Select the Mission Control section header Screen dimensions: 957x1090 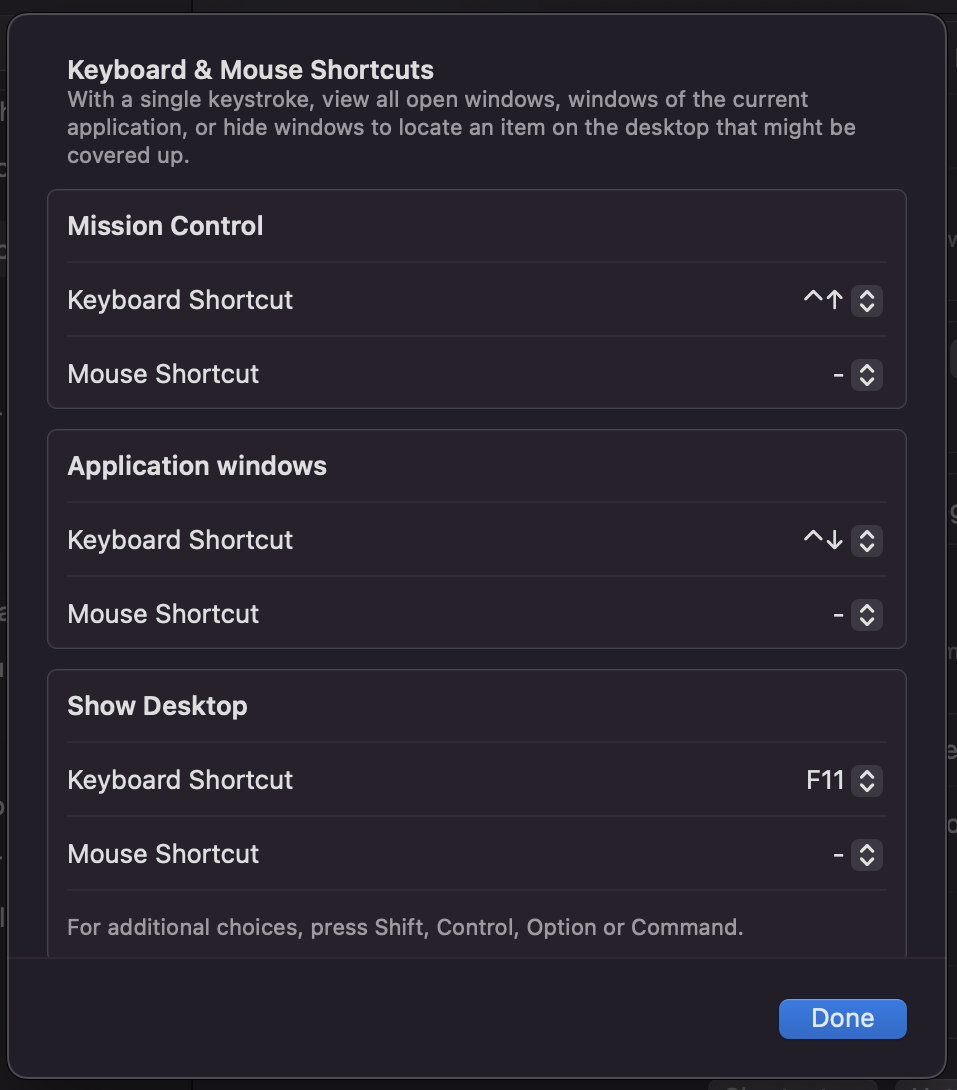pyautogui.click(x=165, y=226)
